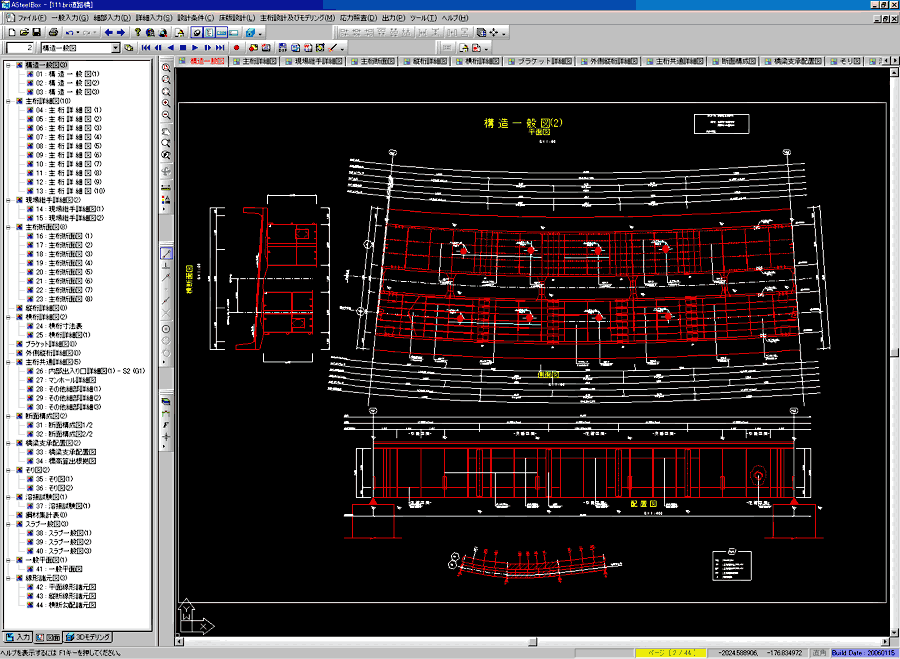Click the perpendicular snap tool icon
Viewport: 900px width, 659px height.
click(166, 265)
